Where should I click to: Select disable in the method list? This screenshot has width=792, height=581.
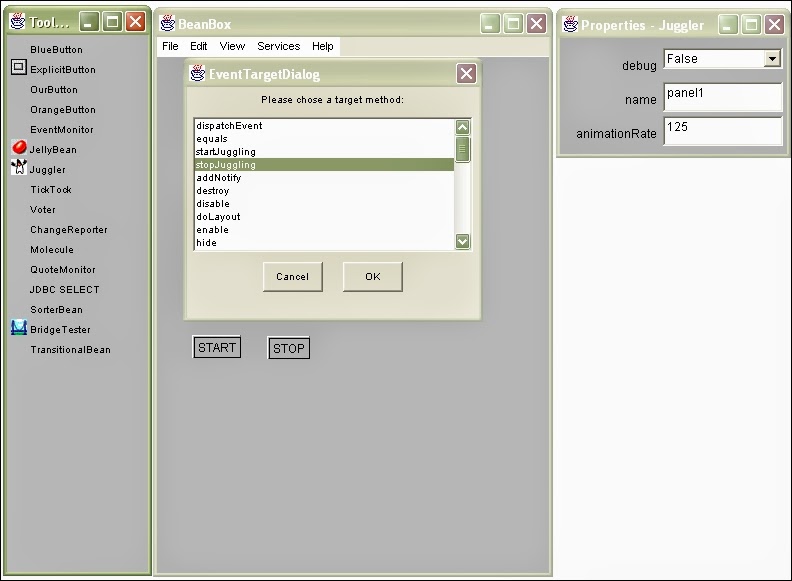(324, 204)
